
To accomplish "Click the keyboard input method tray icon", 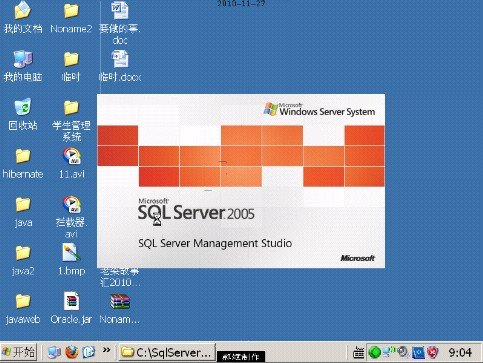I will pos(359,352).
